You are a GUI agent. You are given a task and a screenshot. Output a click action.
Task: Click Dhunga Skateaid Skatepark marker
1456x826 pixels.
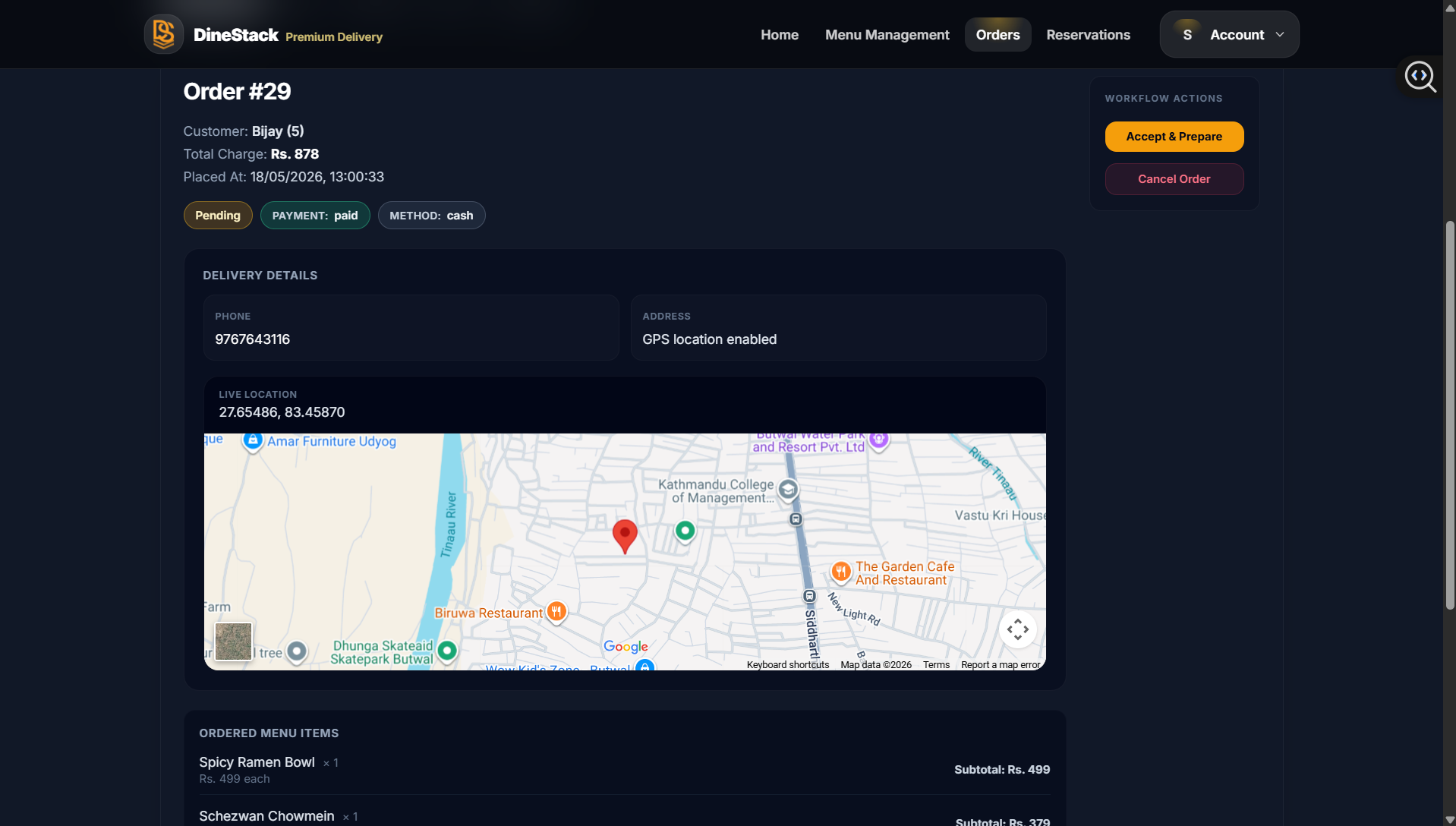pos(447,651)
